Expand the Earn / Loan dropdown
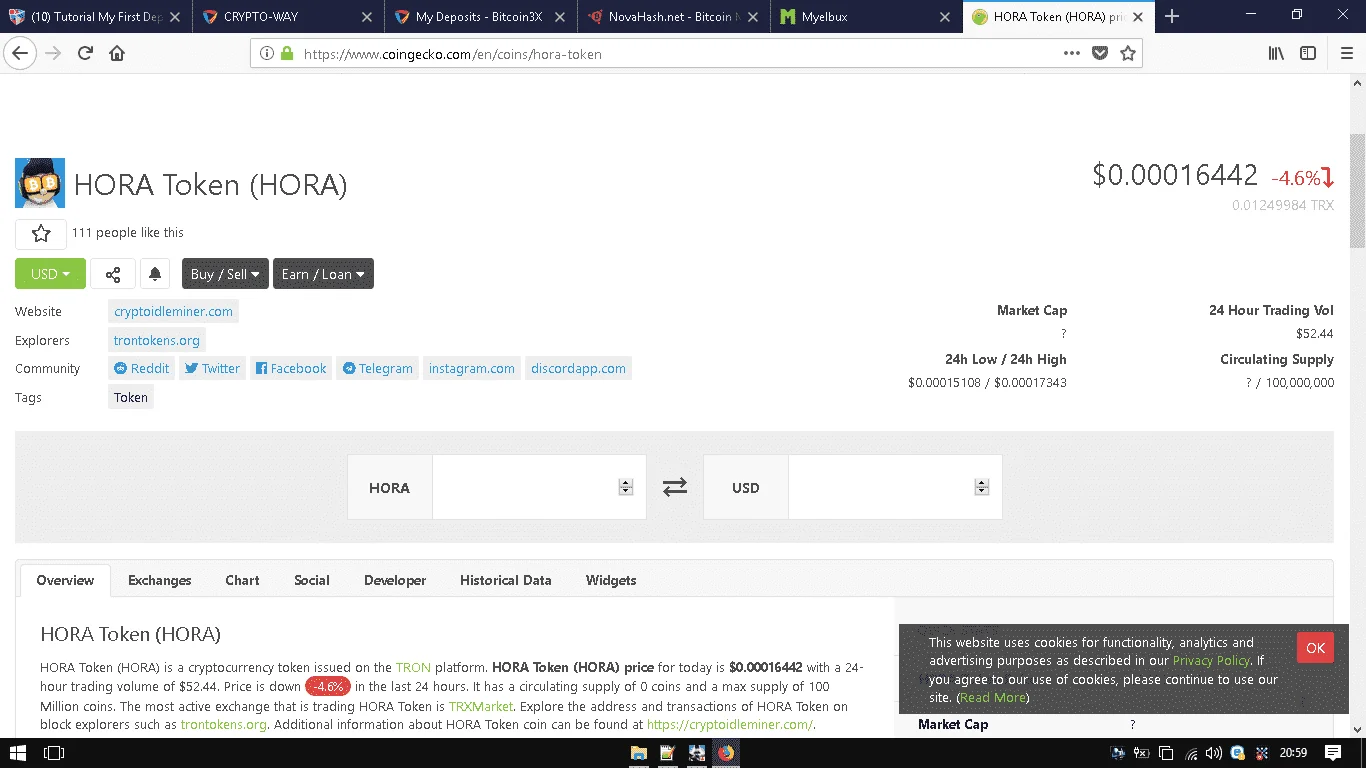 [323, 274]
